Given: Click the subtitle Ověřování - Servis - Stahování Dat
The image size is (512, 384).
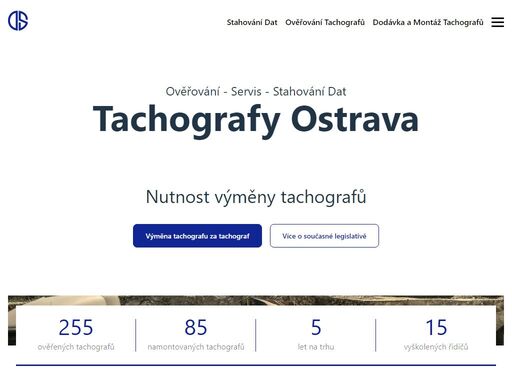Looking at the screenshot, I should [256, 91].
